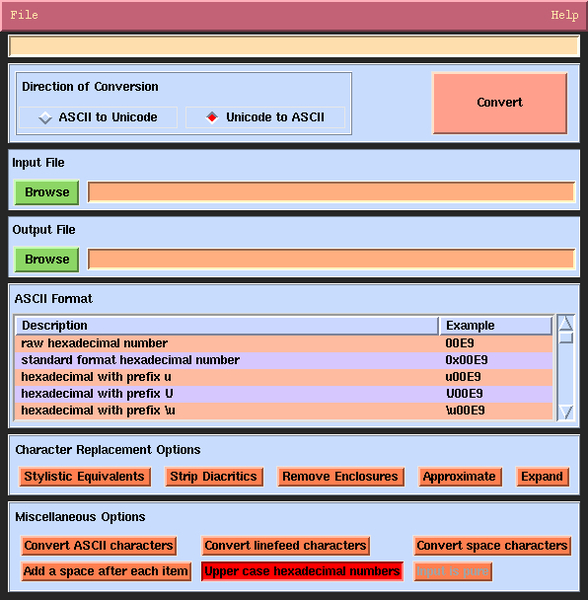Click the top message entry field
Image resolution: width=588 pixels, height=600 pixels.
point(294,46)
